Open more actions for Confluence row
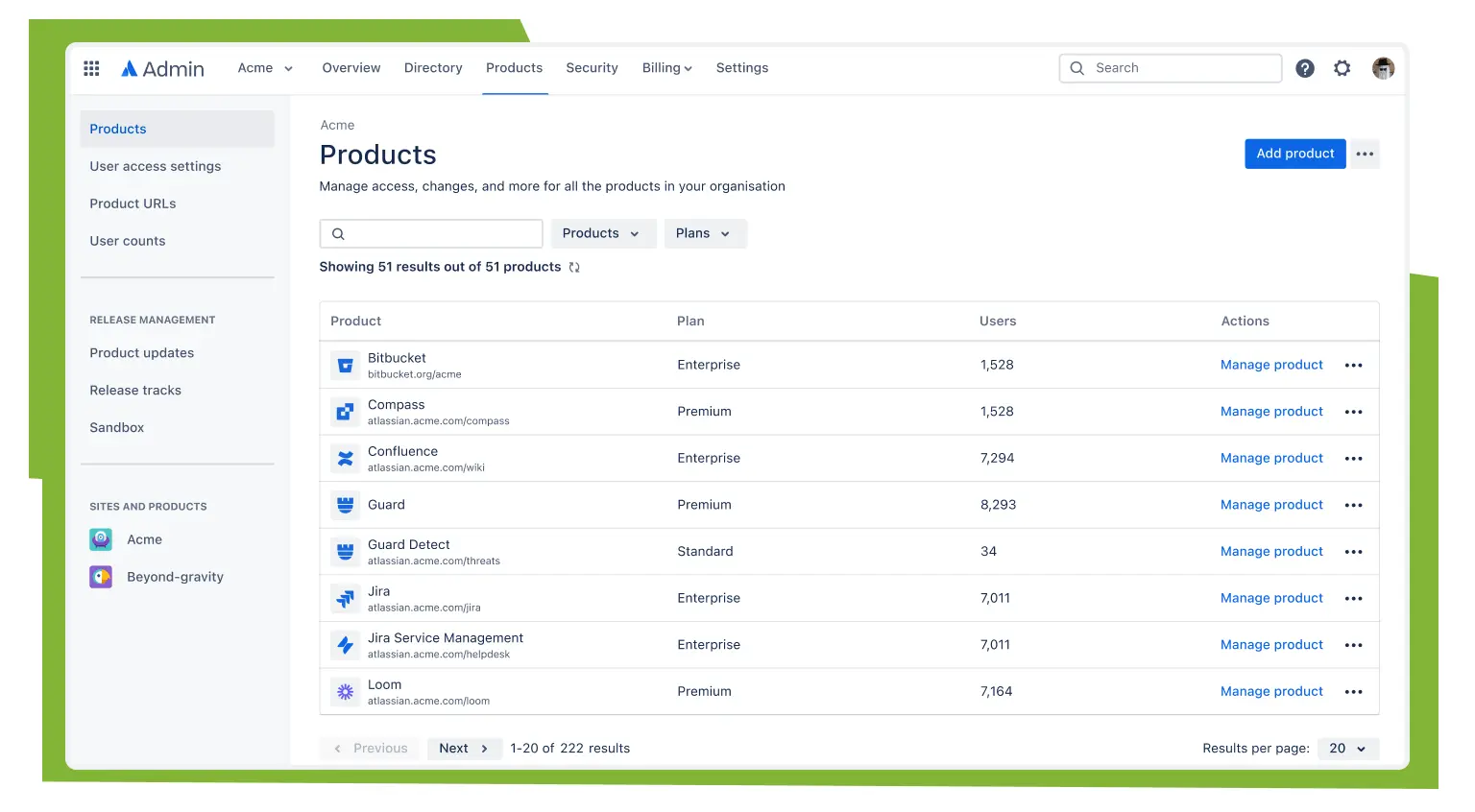 (x=1354, y=459)
